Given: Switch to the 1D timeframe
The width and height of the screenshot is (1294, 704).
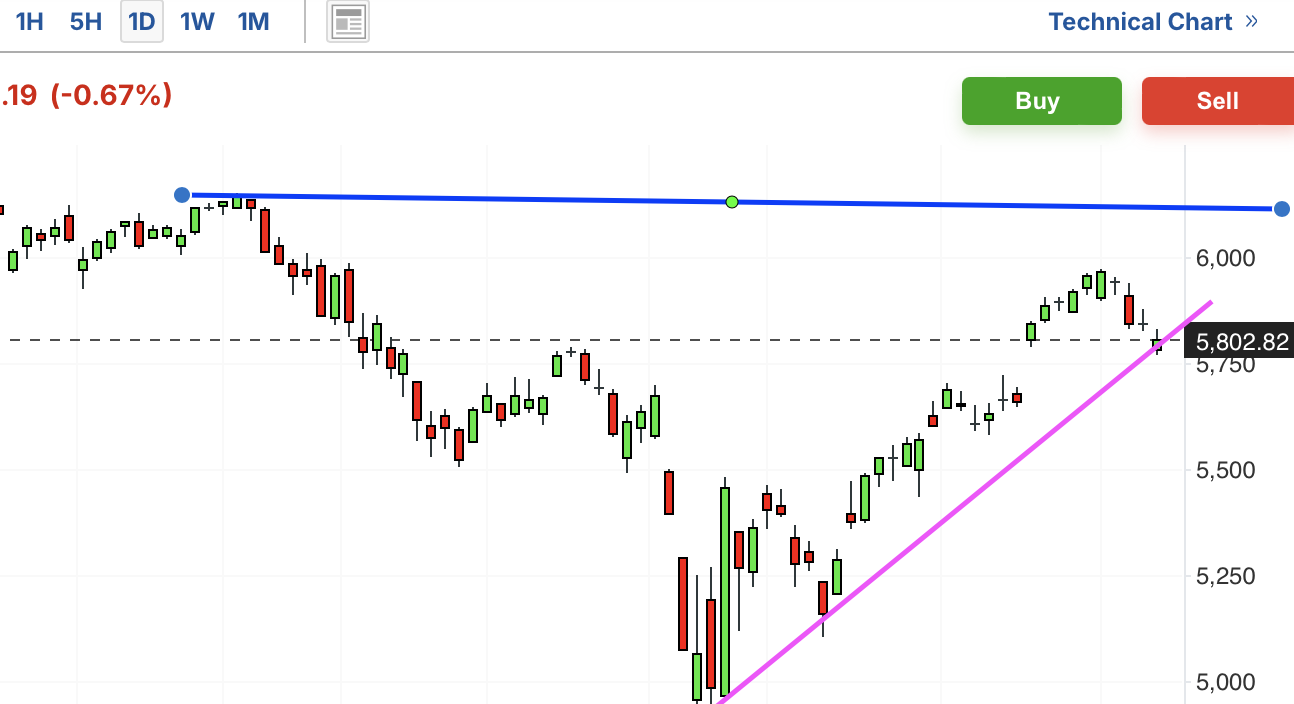Looking at the screenshot, I should click(x=142, y=22).
